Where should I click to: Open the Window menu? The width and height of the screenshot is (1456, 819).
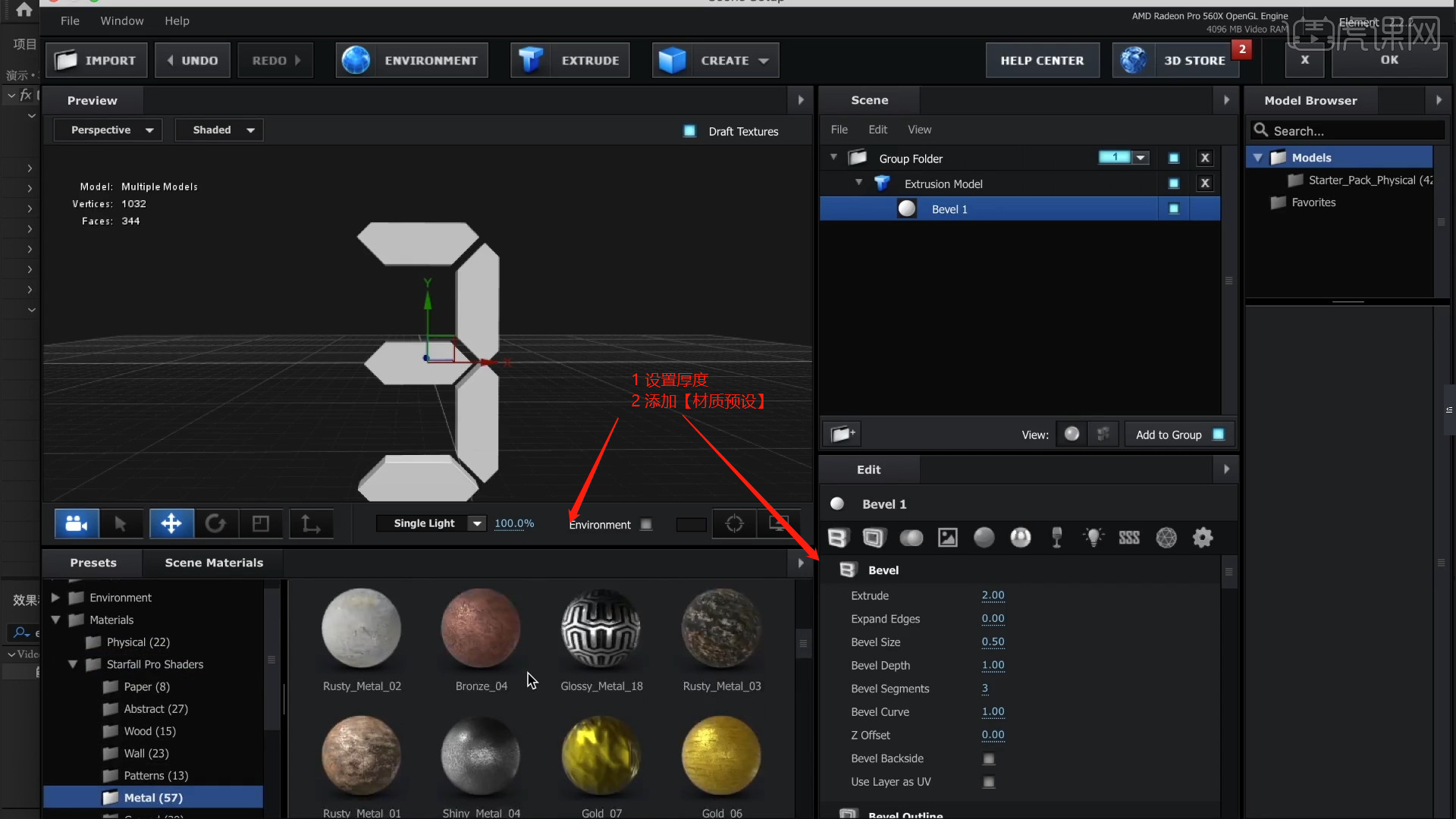coord(122,20)
